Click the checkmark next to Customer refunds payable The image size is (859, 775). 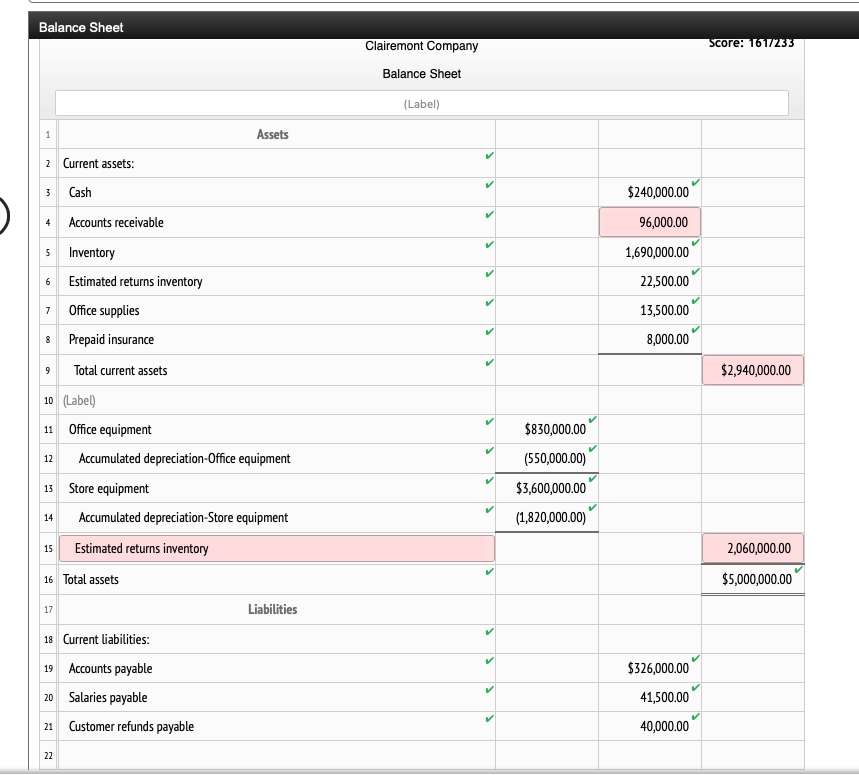(693, 719)
